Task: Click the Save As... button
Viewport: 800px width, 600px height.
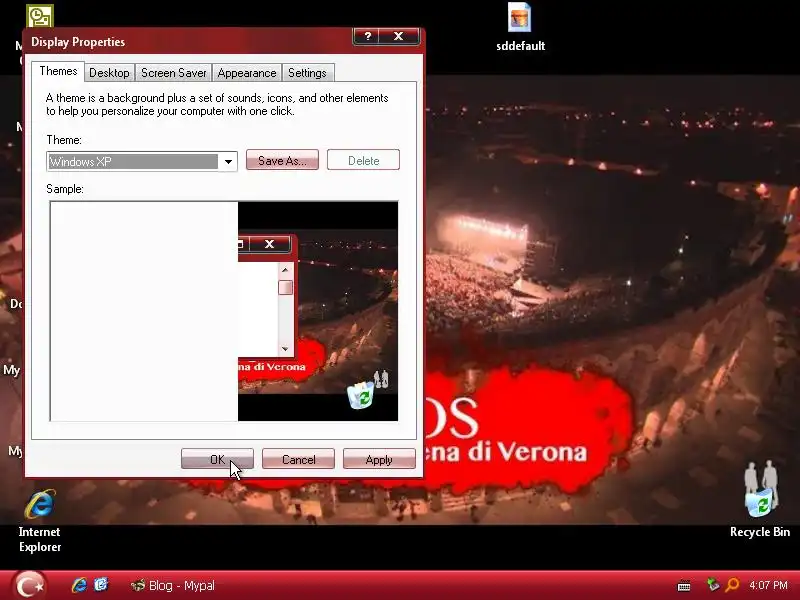Action: coord(282,160)
